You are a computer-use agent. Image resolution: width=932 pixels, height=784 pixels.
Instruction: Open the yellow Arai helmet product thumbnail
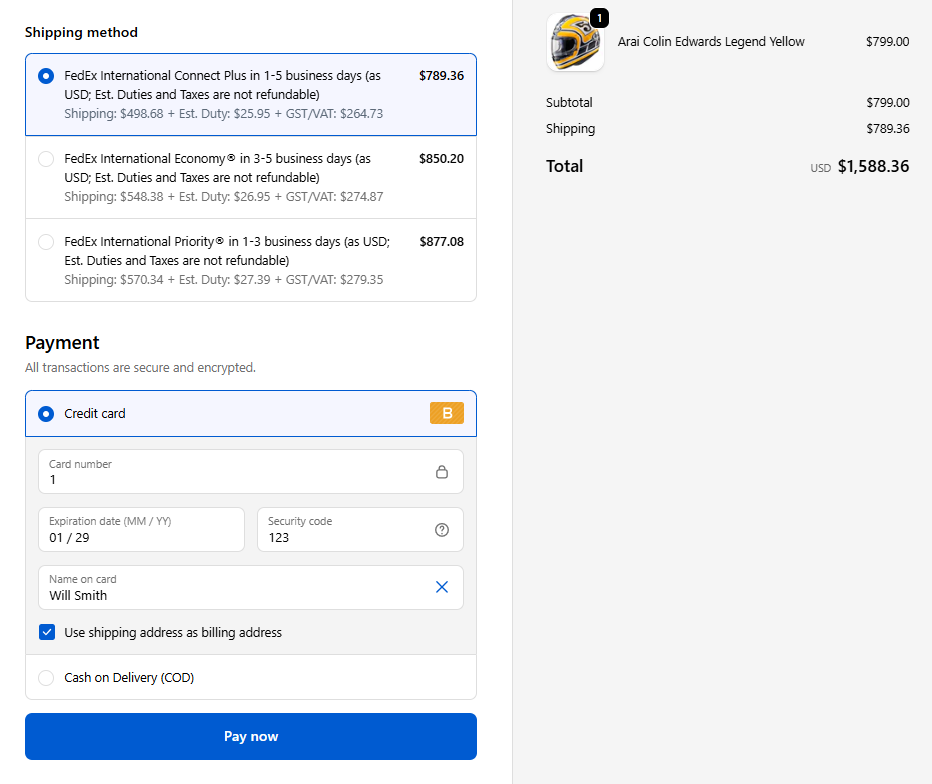[x=575, y=43]
